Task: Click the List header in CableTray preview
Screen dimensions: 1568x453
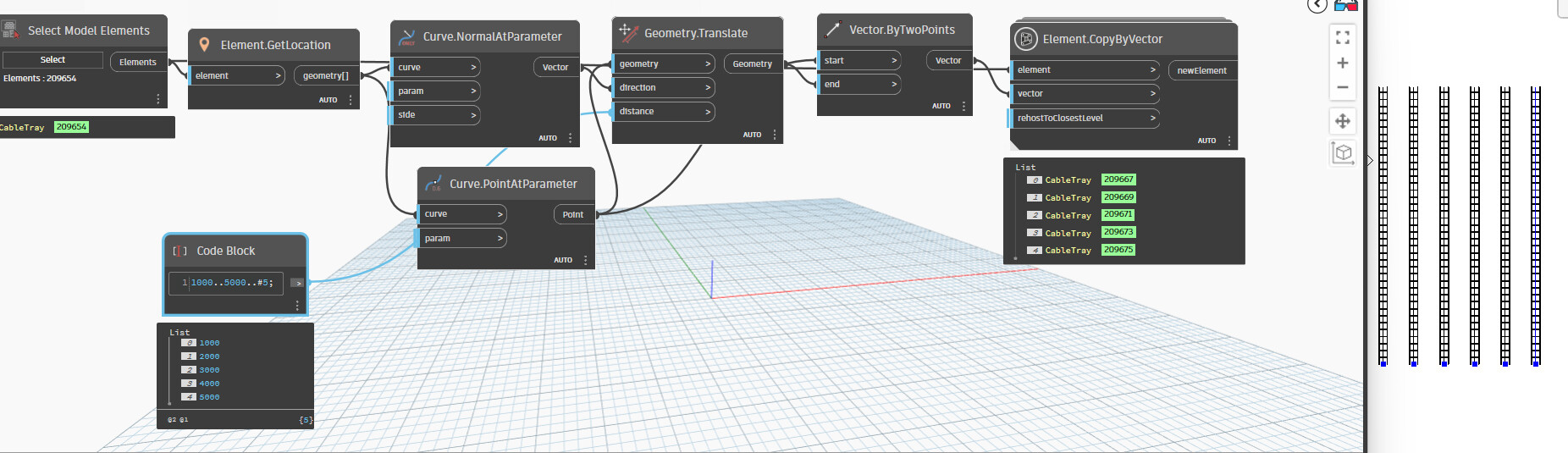Action: pos(1025,168)
